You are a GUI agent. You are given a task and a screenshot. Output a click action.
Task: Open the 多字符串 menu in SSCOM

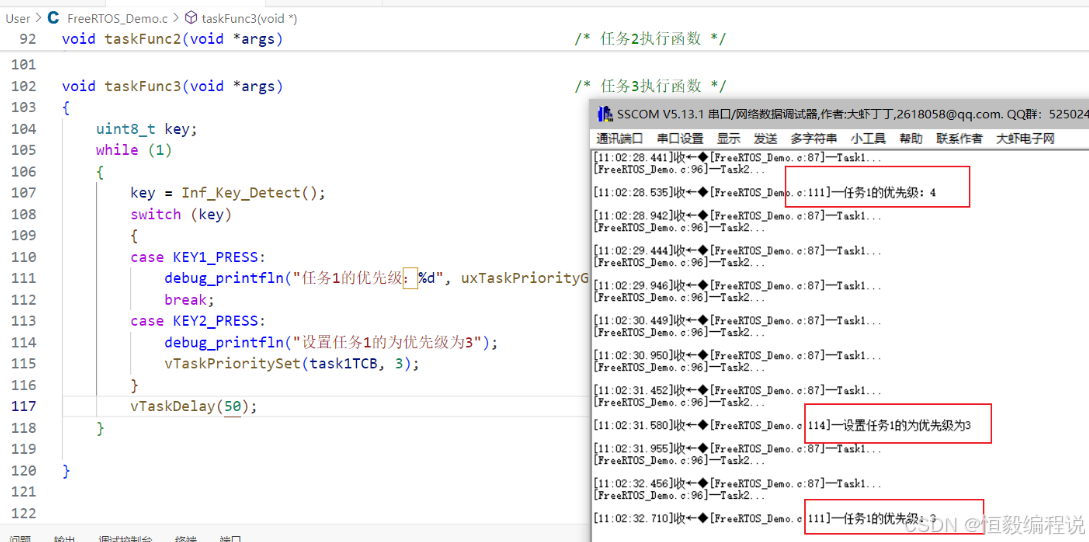click(813, 138)
